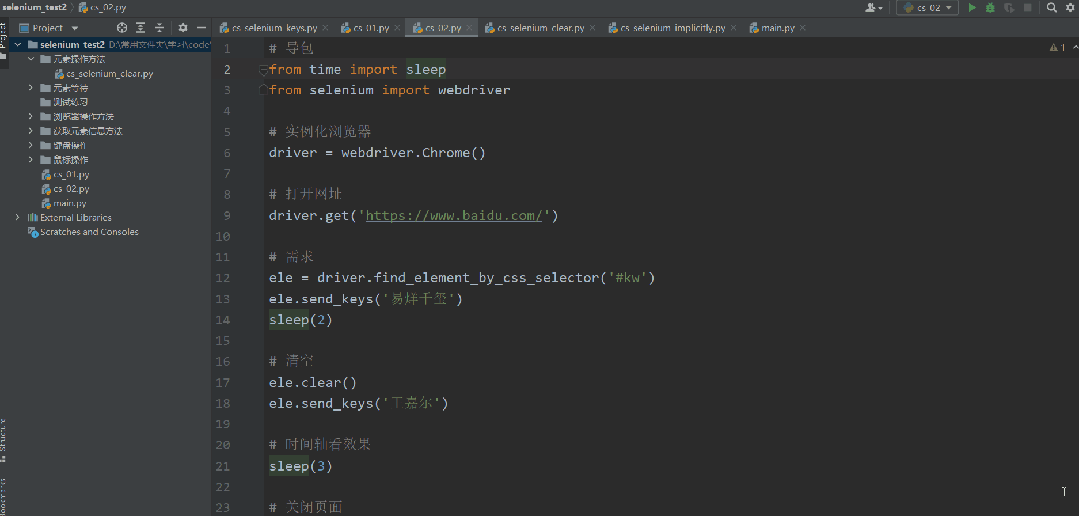The image size is (1079, 516).
Task: Click the word webdriver on line 3
Action: click(474, 90)
